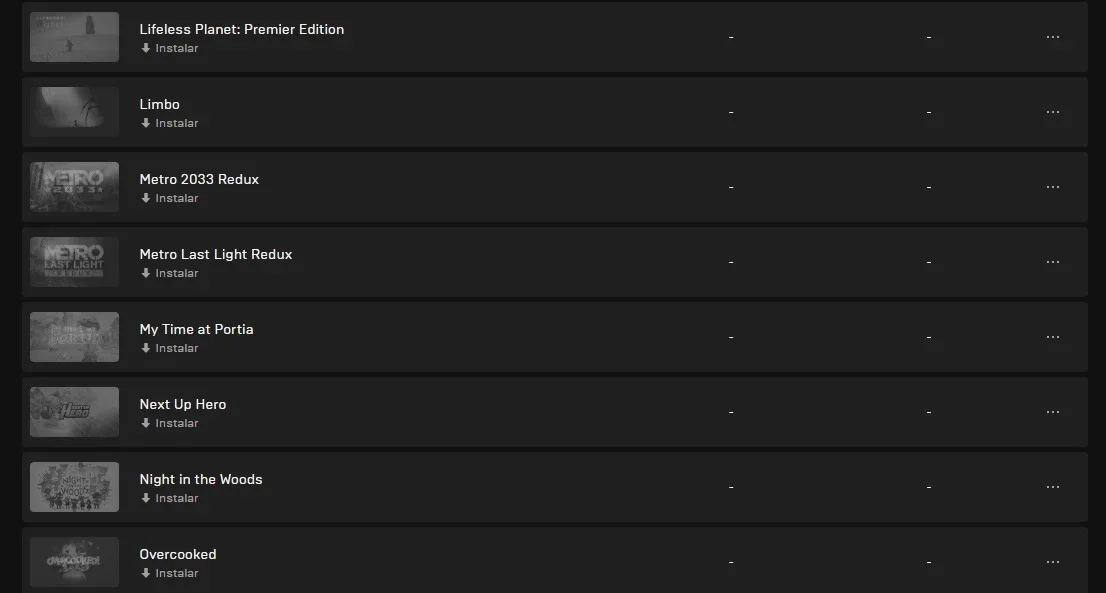Click Instalar under Night in the Woods
Viewport: 1106px width, 593px height.
click(x=169, y=498)
